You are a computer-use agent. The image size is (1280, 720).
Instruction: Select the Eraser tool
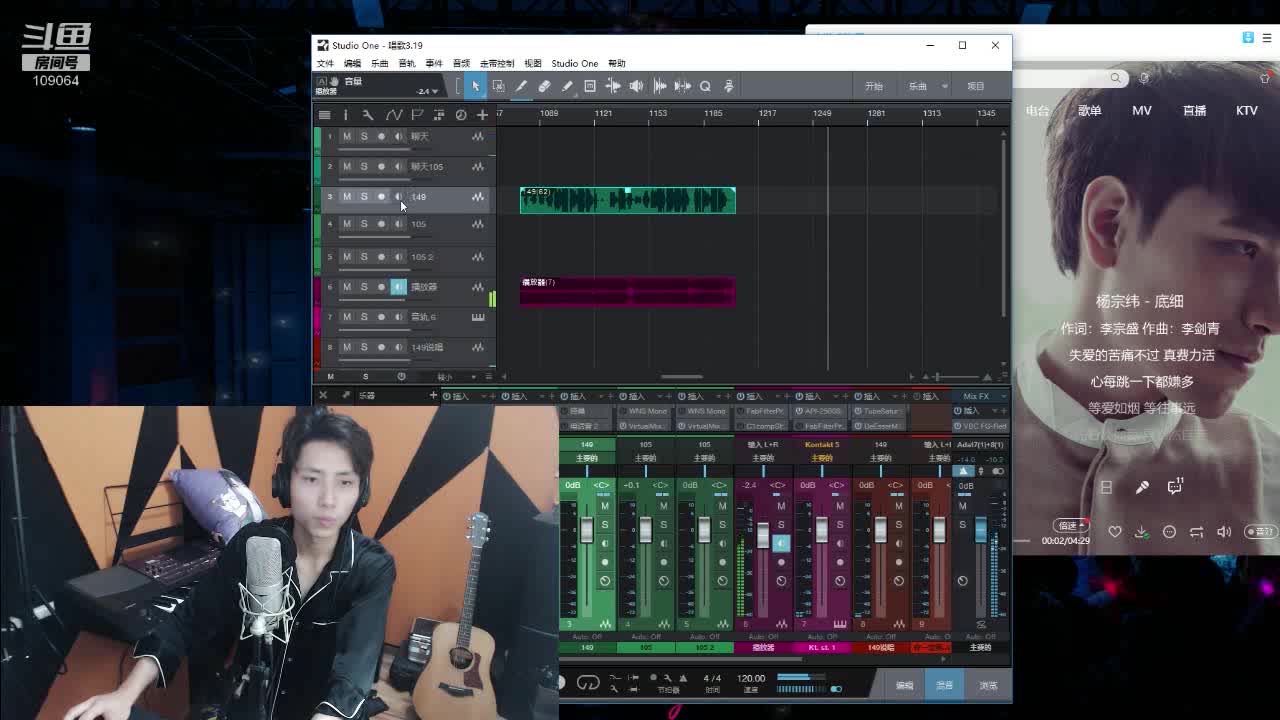tap(544, 86)
